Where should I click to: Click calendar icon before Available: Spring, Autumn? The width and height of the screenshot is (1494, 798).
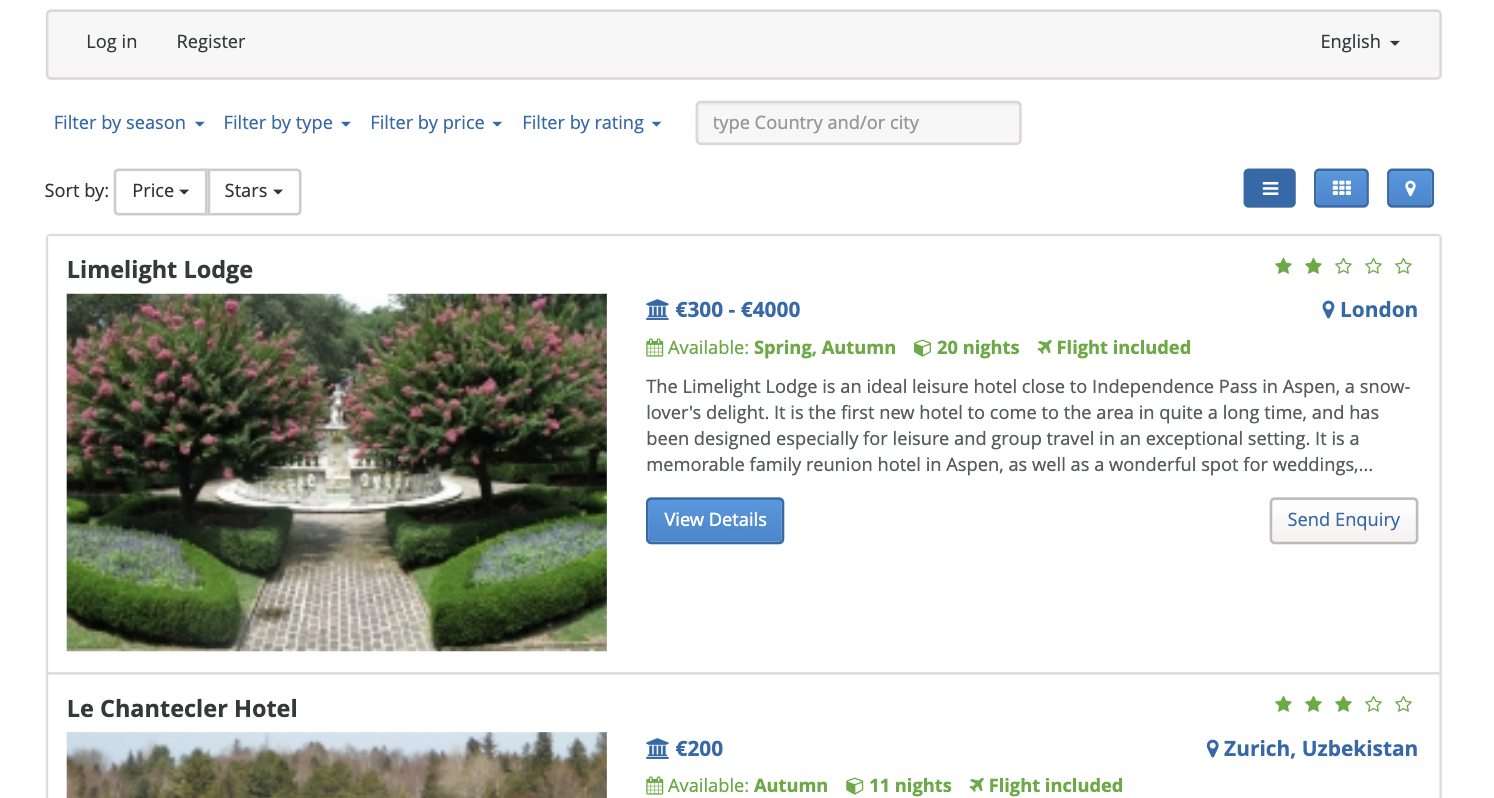655,348
